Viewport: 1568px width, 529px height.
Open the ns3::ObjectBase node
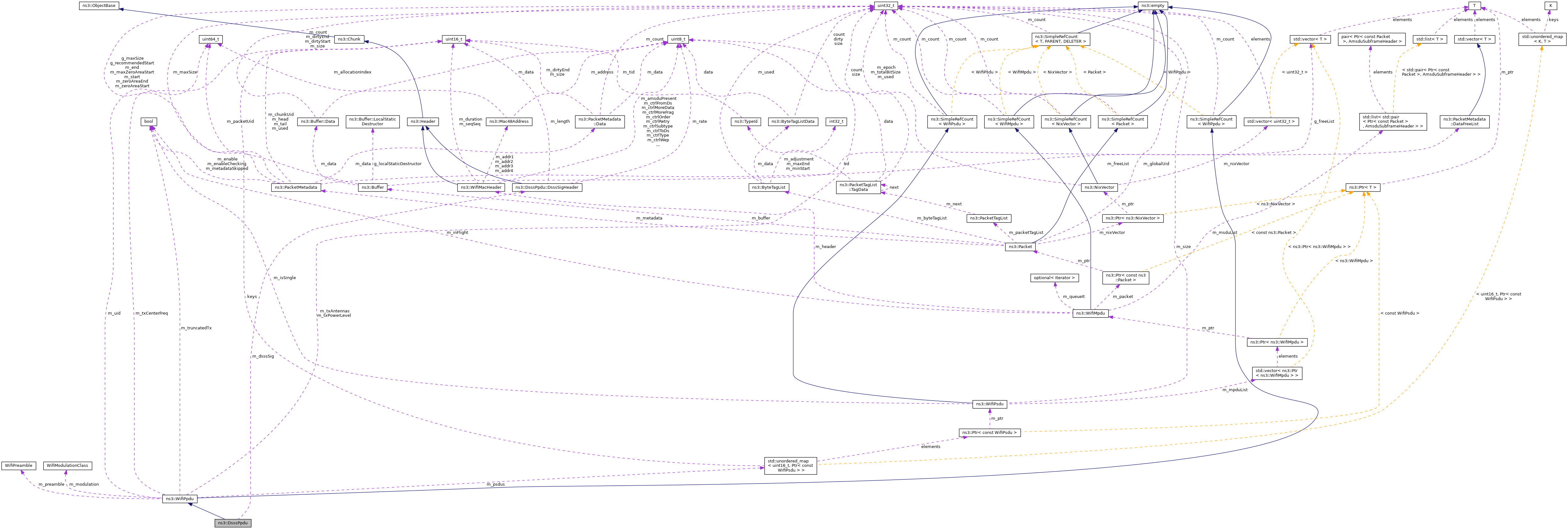pos(99,5)
